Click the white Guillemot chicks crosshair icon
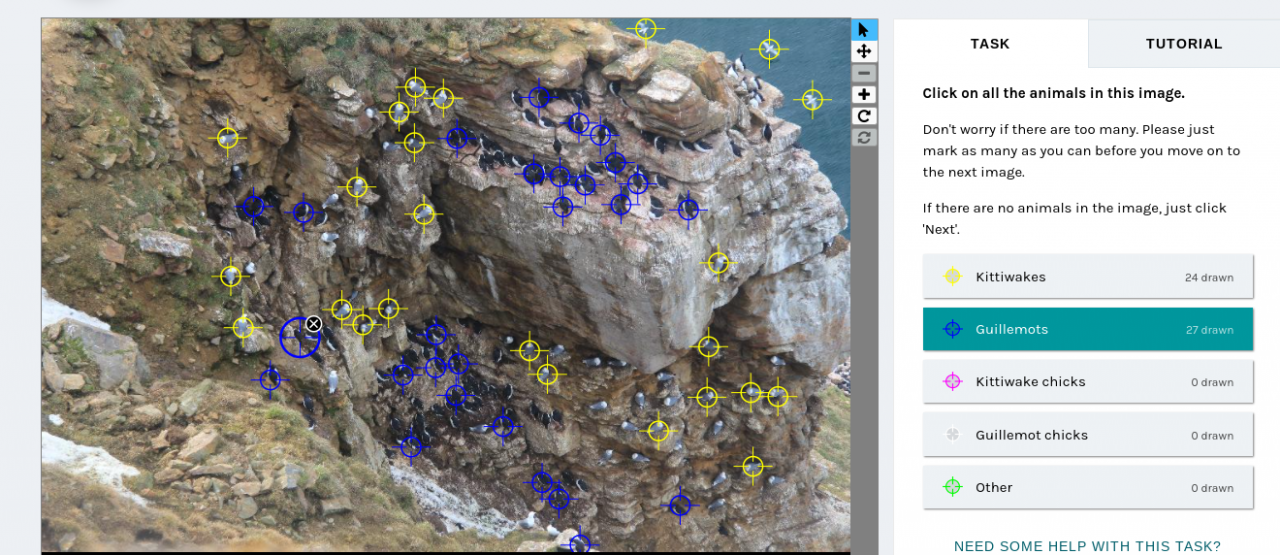The width and height of the screenshot is (1280, 555). [x=953, y=435]
